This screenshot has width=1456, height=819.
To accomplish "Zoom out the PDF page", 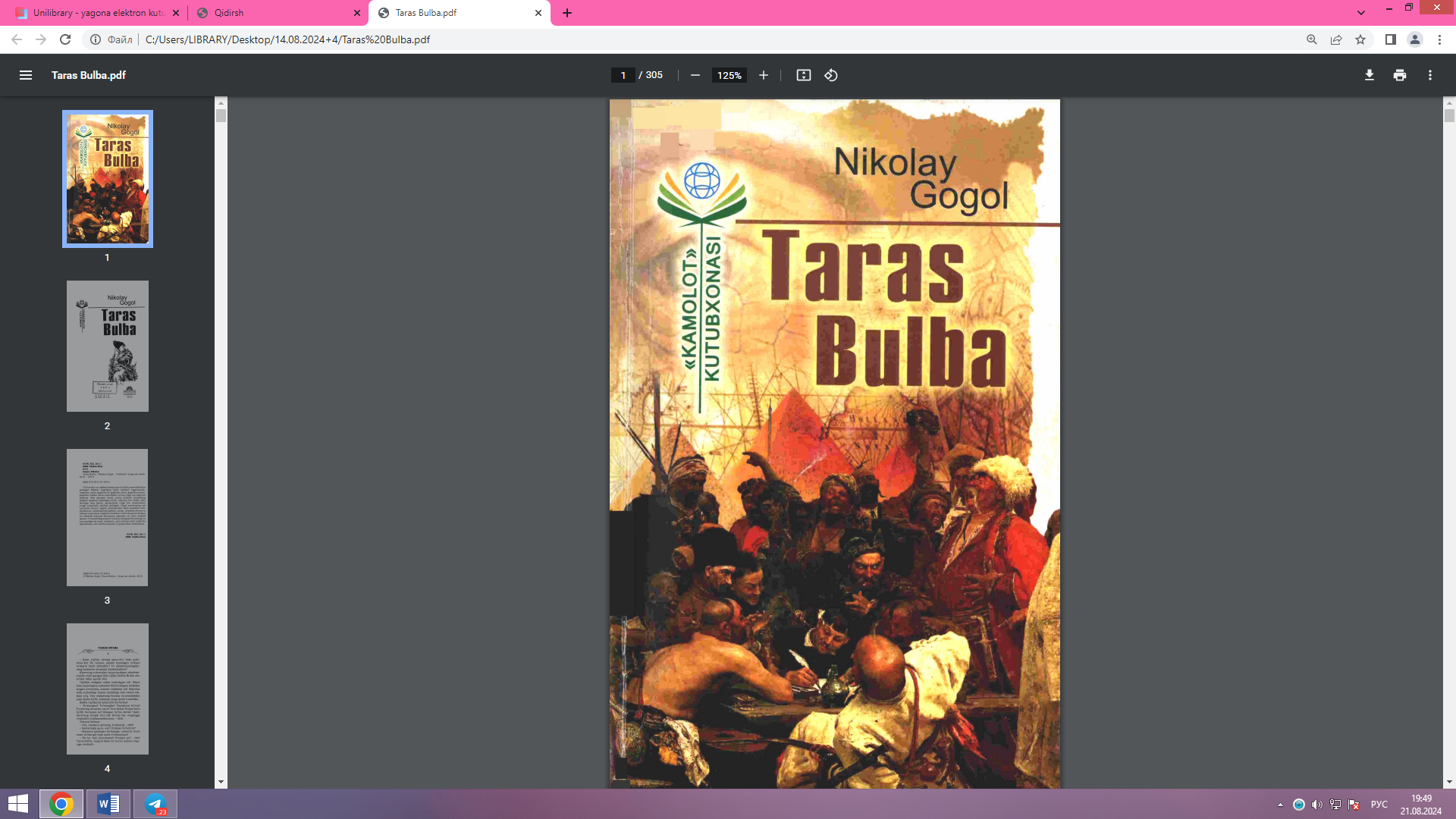I will pyautogui.click(x=695, y=75).
